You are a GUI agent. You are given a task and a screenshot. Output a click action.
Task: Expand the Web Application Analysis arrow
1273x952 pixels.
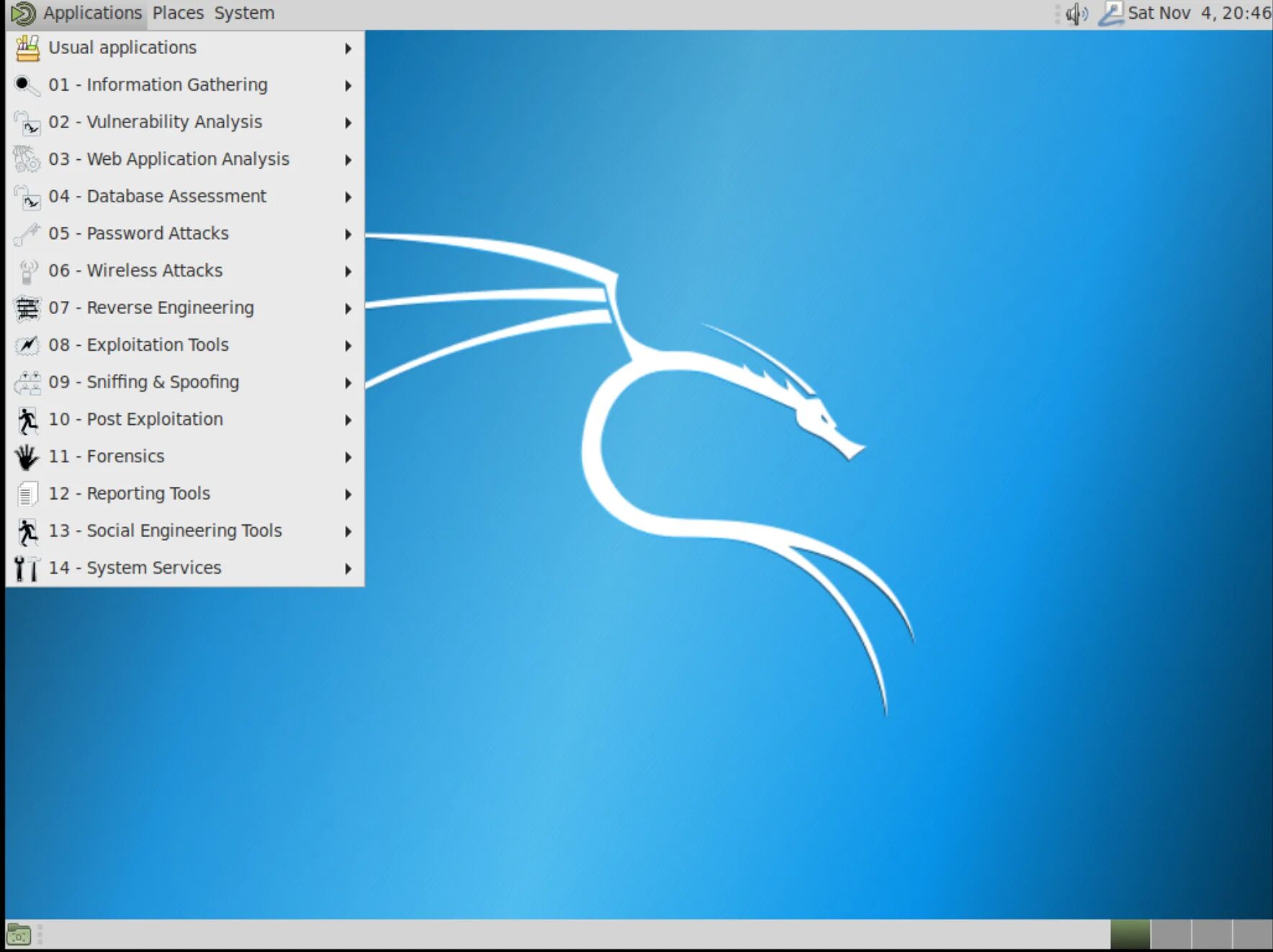point(348,160)
